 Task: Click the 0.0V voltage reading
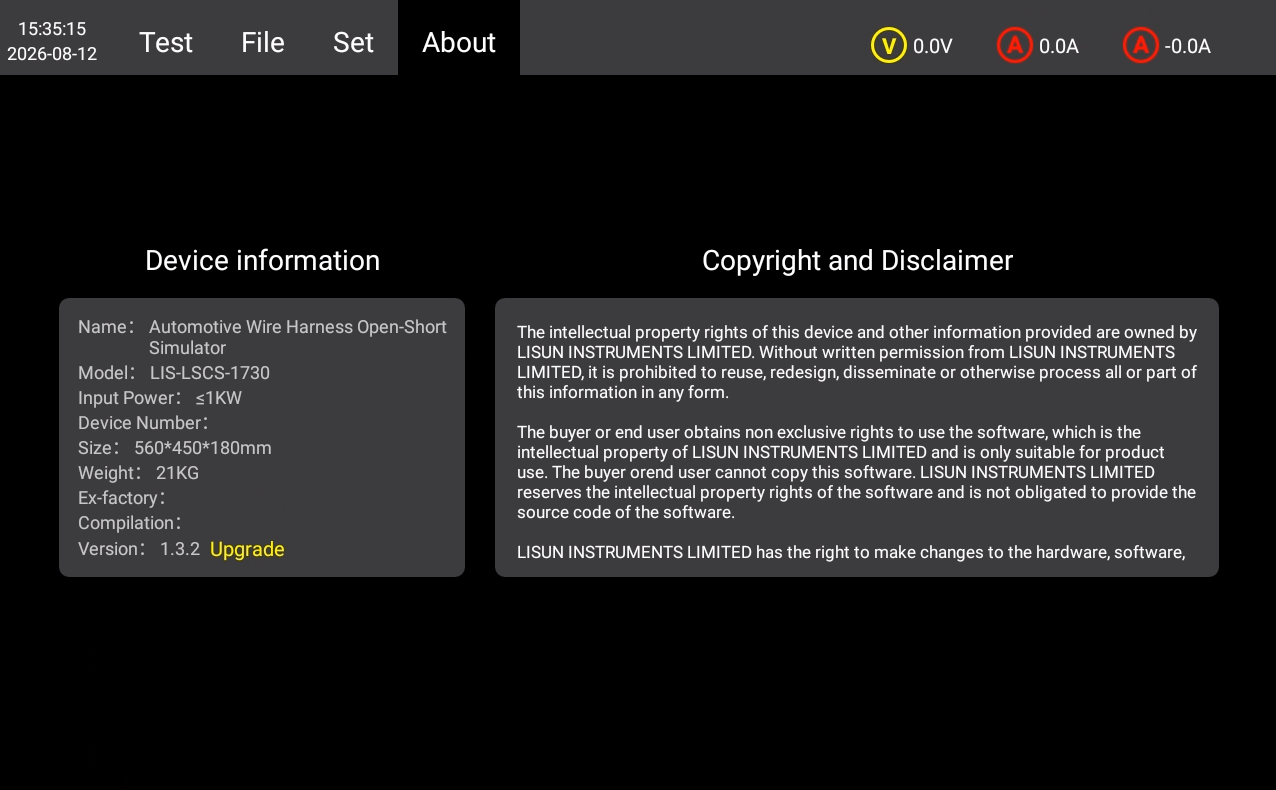[x=933, y=46]
